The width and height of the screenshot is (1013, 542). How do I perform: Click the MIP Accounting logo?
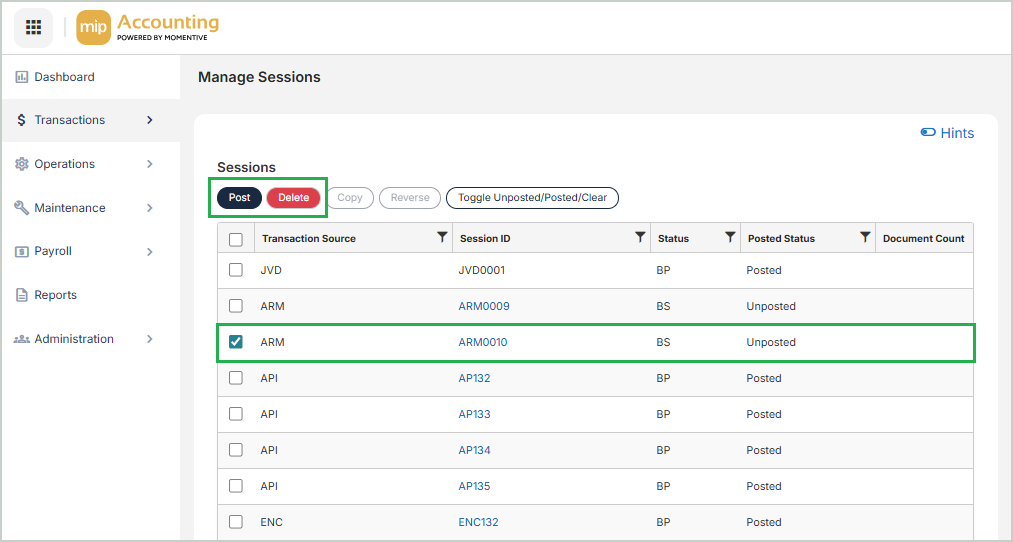(x=148, y=27)
